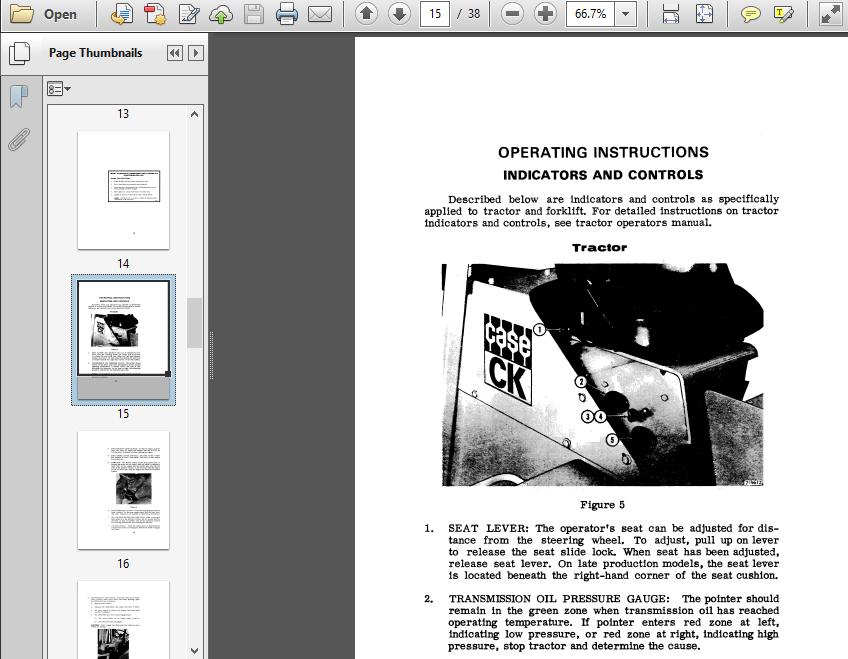This screenshot has width=848, height=659.
Task: Click the Attachments paperclip icon
Action: coord(19,139)
